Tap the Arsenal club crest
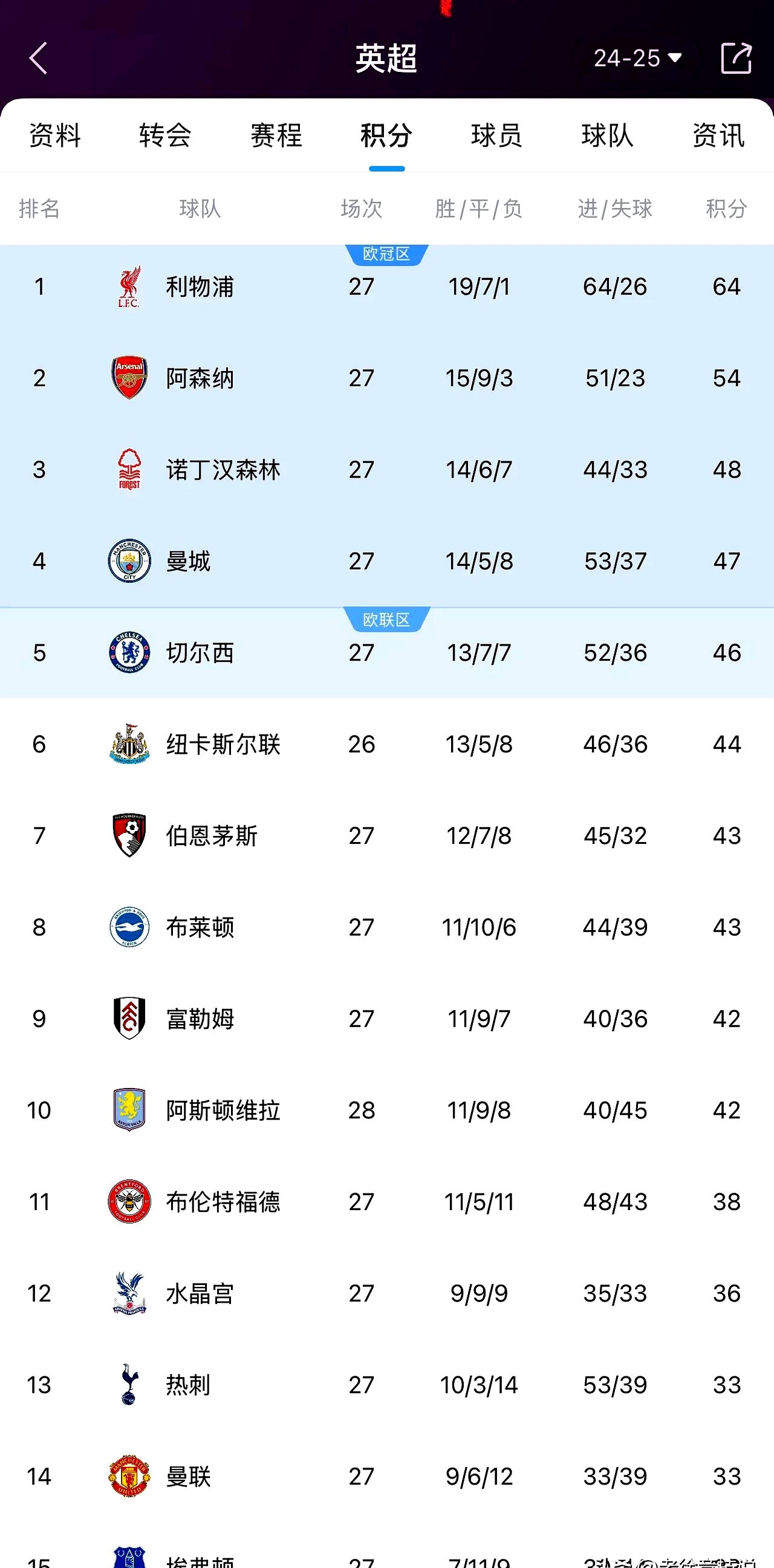The image size is (774, 1568). pyautogui.click(x=129, y=378)
